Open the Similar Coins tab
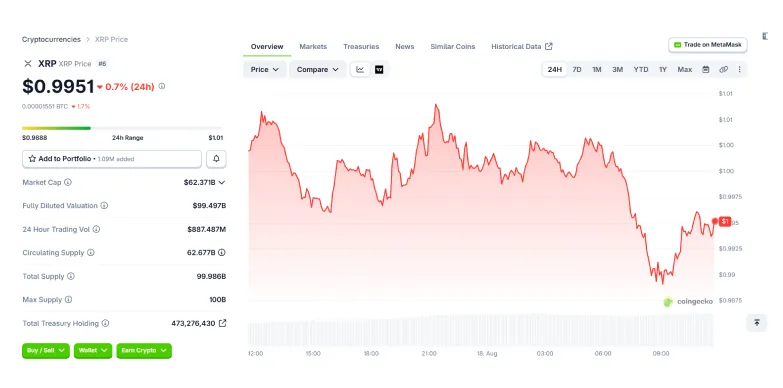The image size is (783, 388). (453, 46)
